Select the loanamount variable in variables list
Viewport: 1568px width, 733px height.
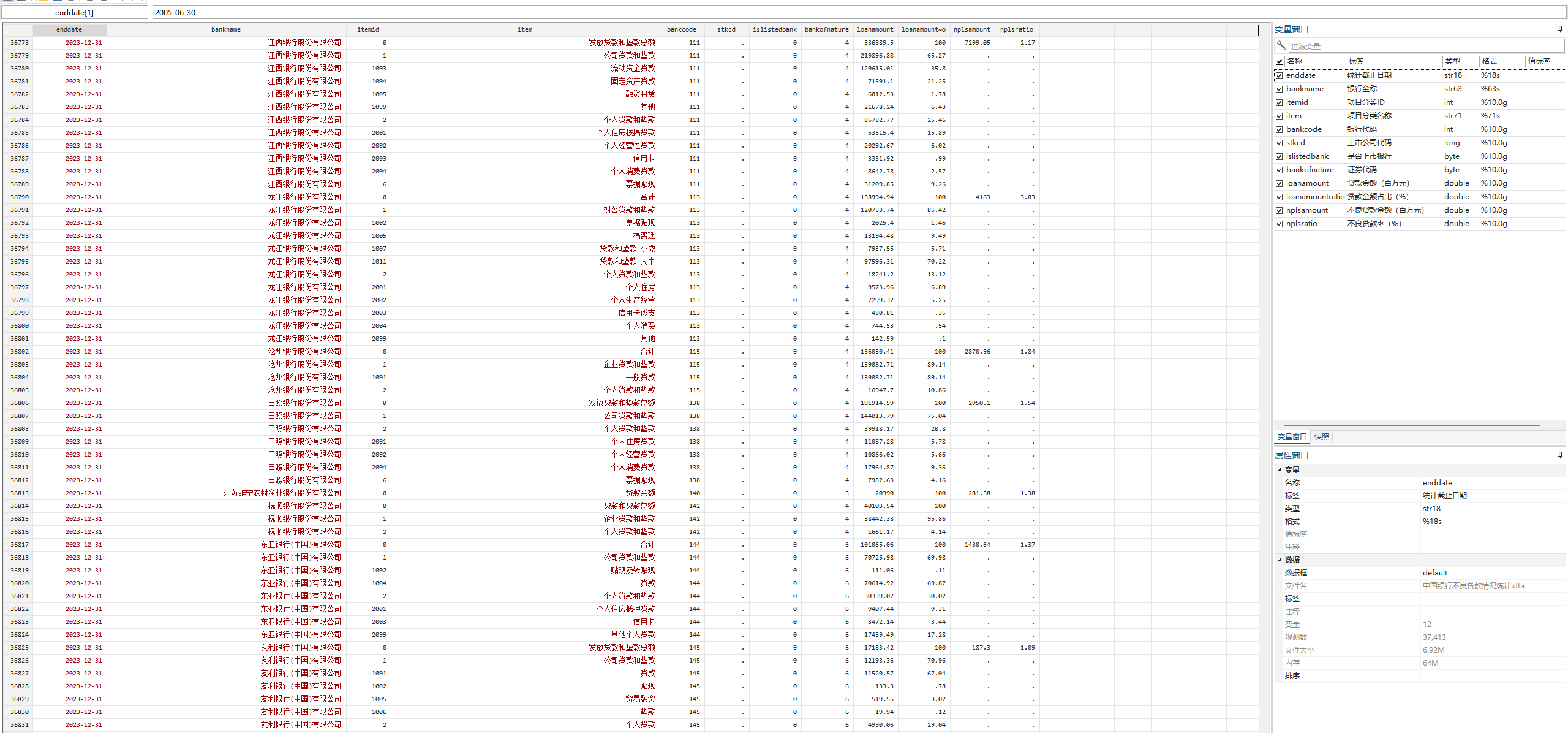pyautogui.click(x=1307, y=183)
